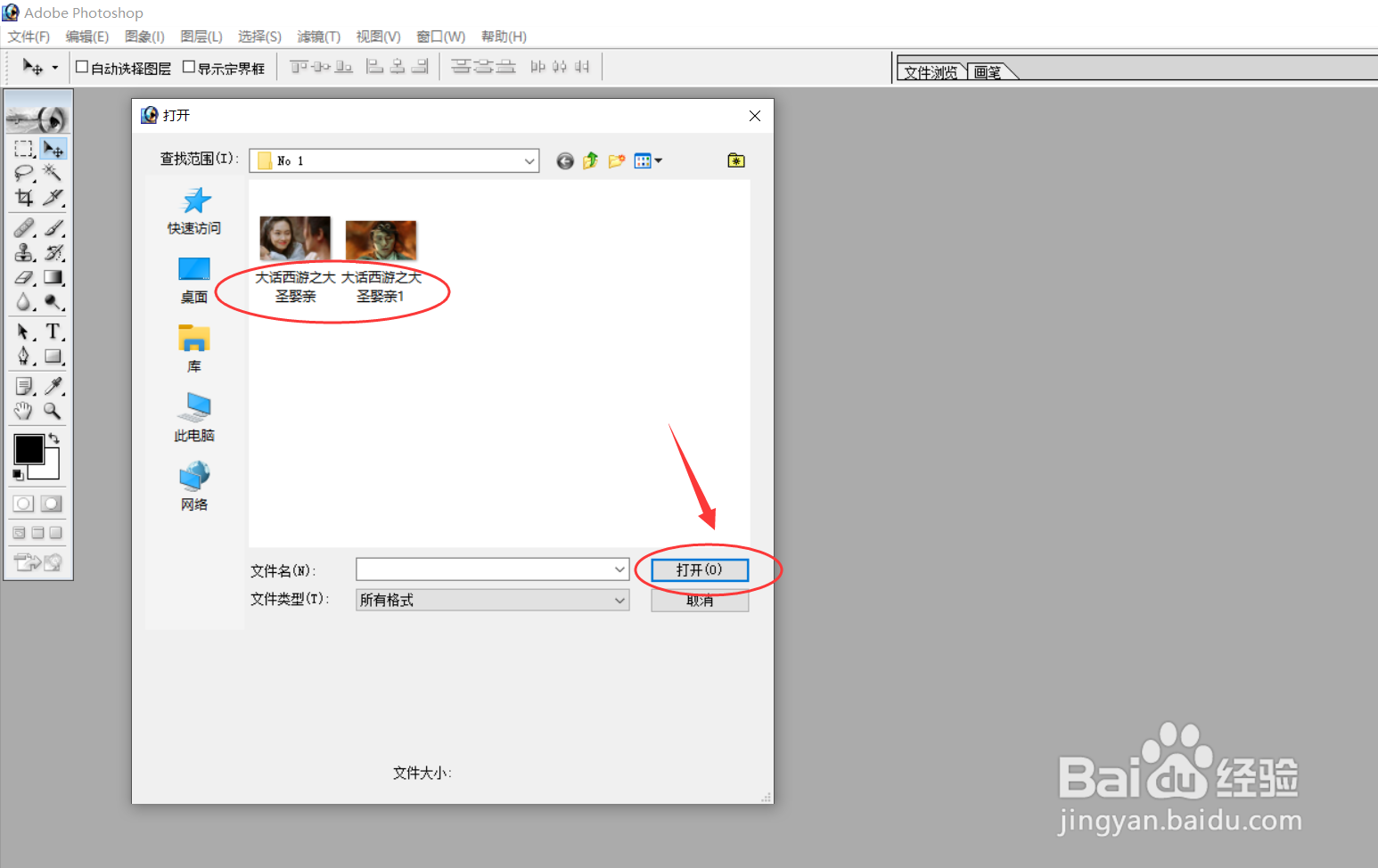Click the 取消 button

[x=700, y=602]
